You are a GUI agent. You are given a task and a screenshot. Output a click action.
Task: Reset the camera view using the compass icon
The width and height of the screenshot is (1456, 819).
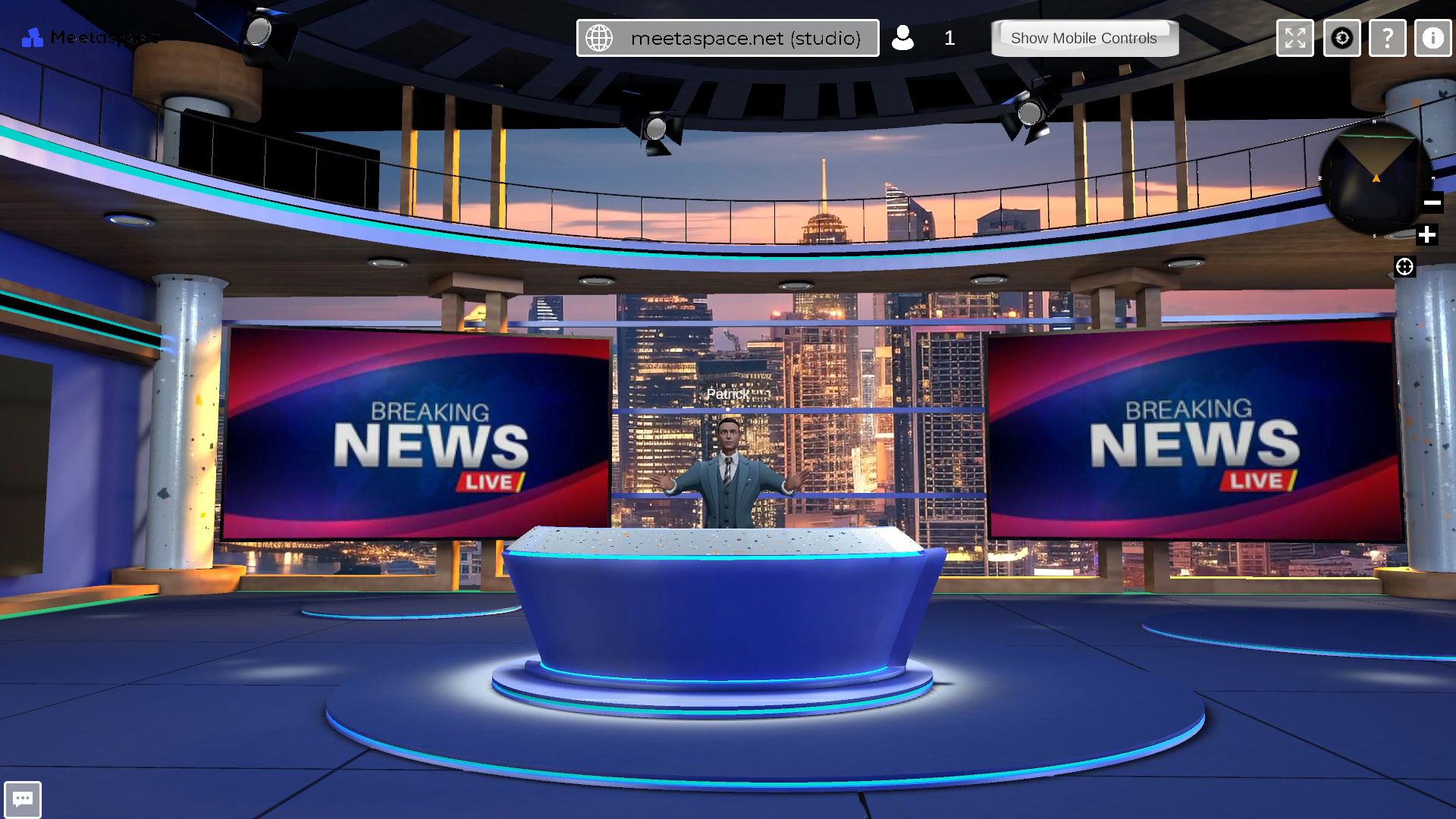1341,38
